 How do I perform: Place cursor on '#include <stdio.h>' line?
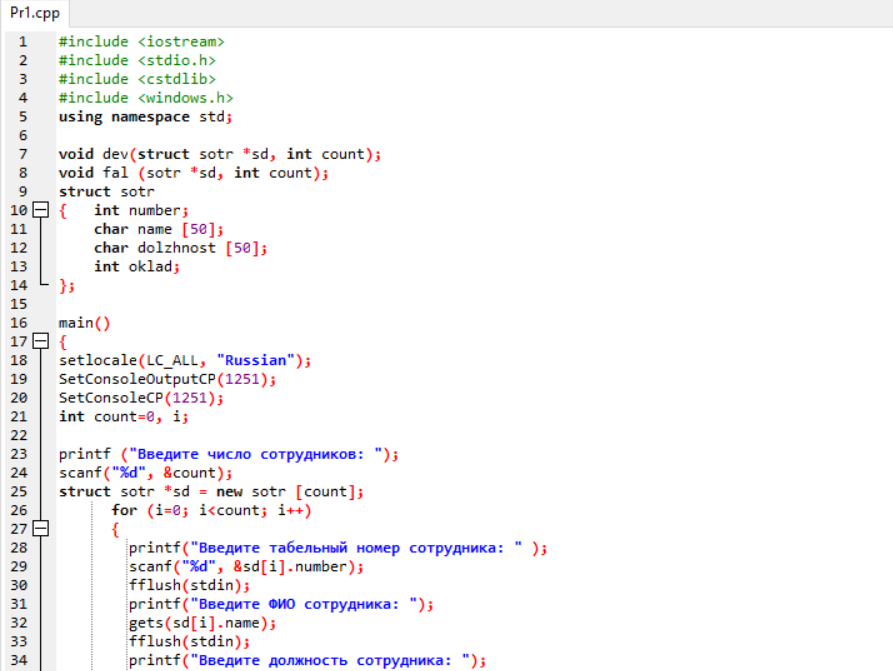click(137, 60)
